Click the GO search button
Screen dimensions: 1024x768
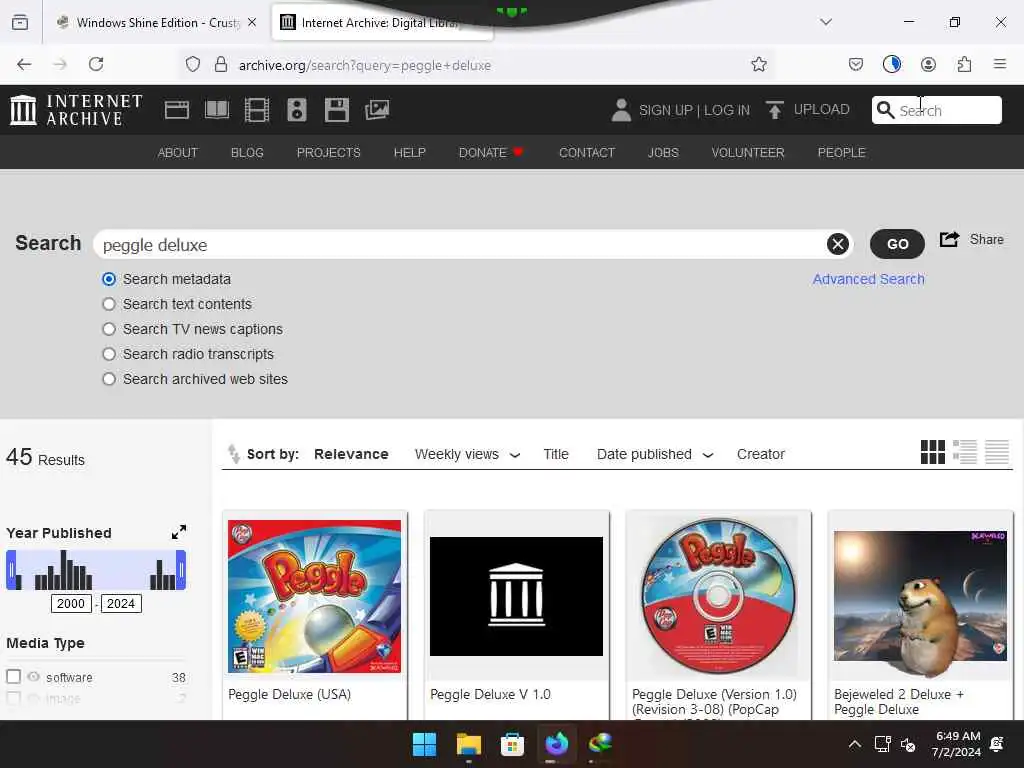click(x=897, y=244)
